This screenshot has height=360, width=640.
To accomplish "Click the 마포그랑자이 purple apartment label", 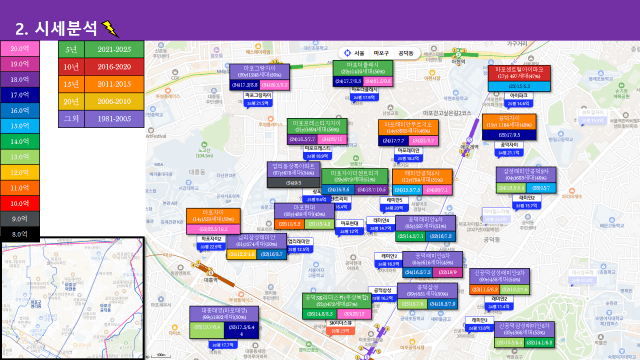I will click(x=260, y=71).
